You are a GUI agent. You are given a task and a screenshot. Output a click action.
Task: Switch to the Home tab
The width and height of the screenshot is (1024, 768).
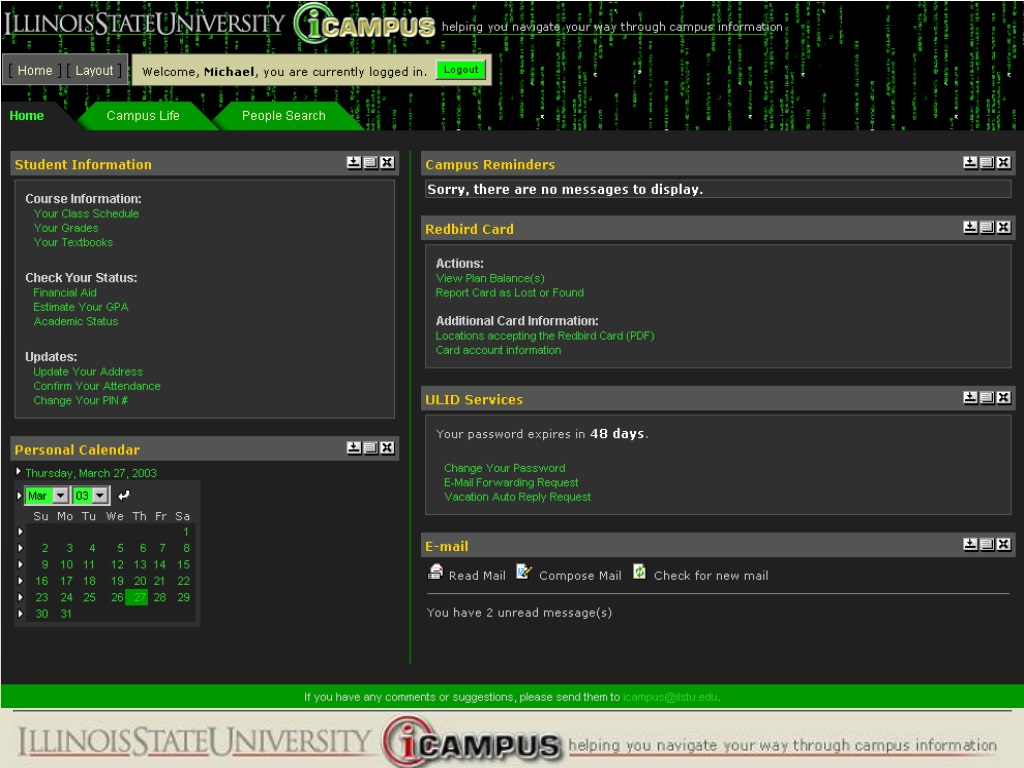click(27, 116)
